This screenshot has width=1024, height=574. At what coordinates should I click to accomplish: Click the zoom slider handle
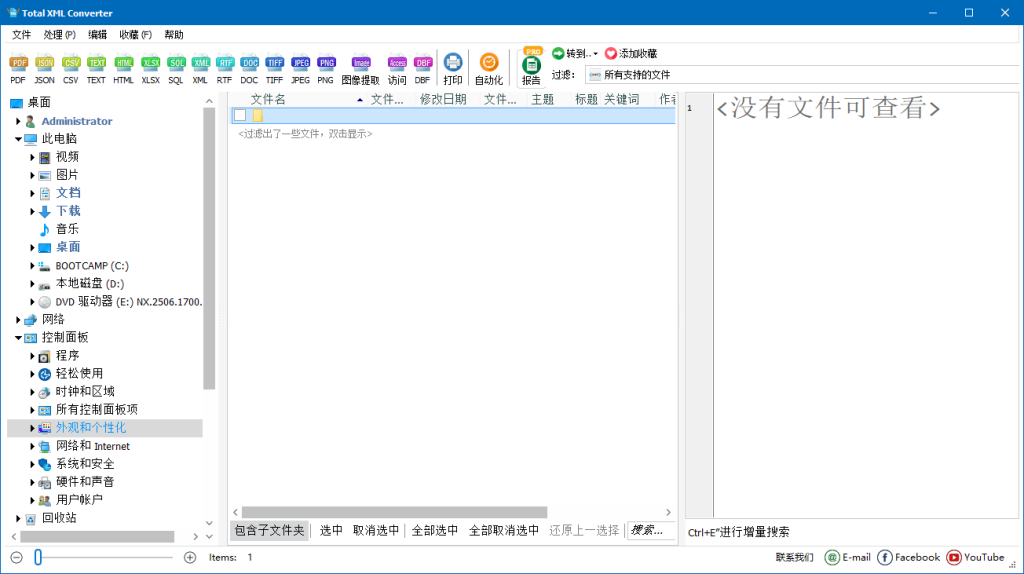click(39, 557)
